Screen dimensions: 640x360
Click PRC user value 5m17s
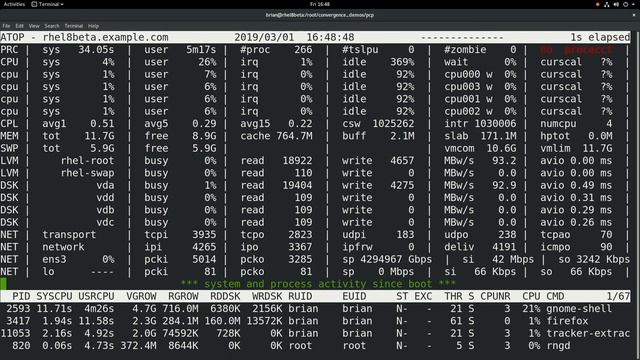[x=201, y=50]
